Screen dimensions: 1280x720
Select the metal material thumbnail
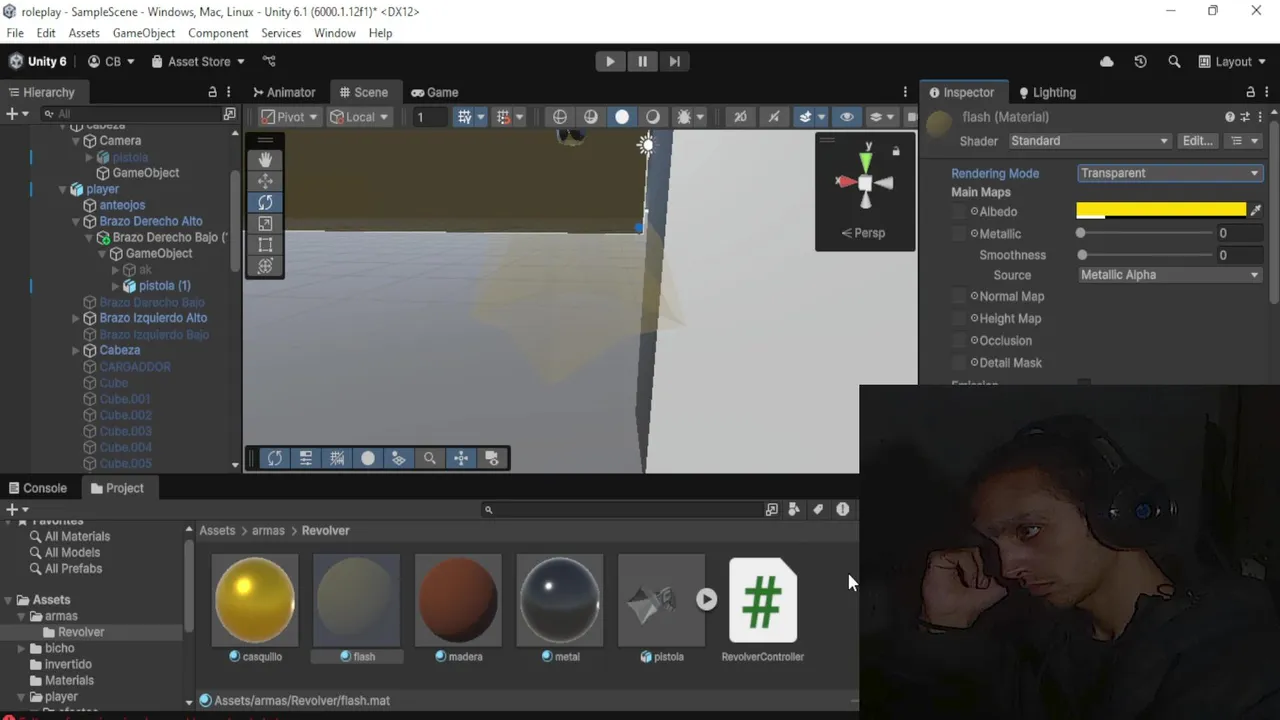560,600
